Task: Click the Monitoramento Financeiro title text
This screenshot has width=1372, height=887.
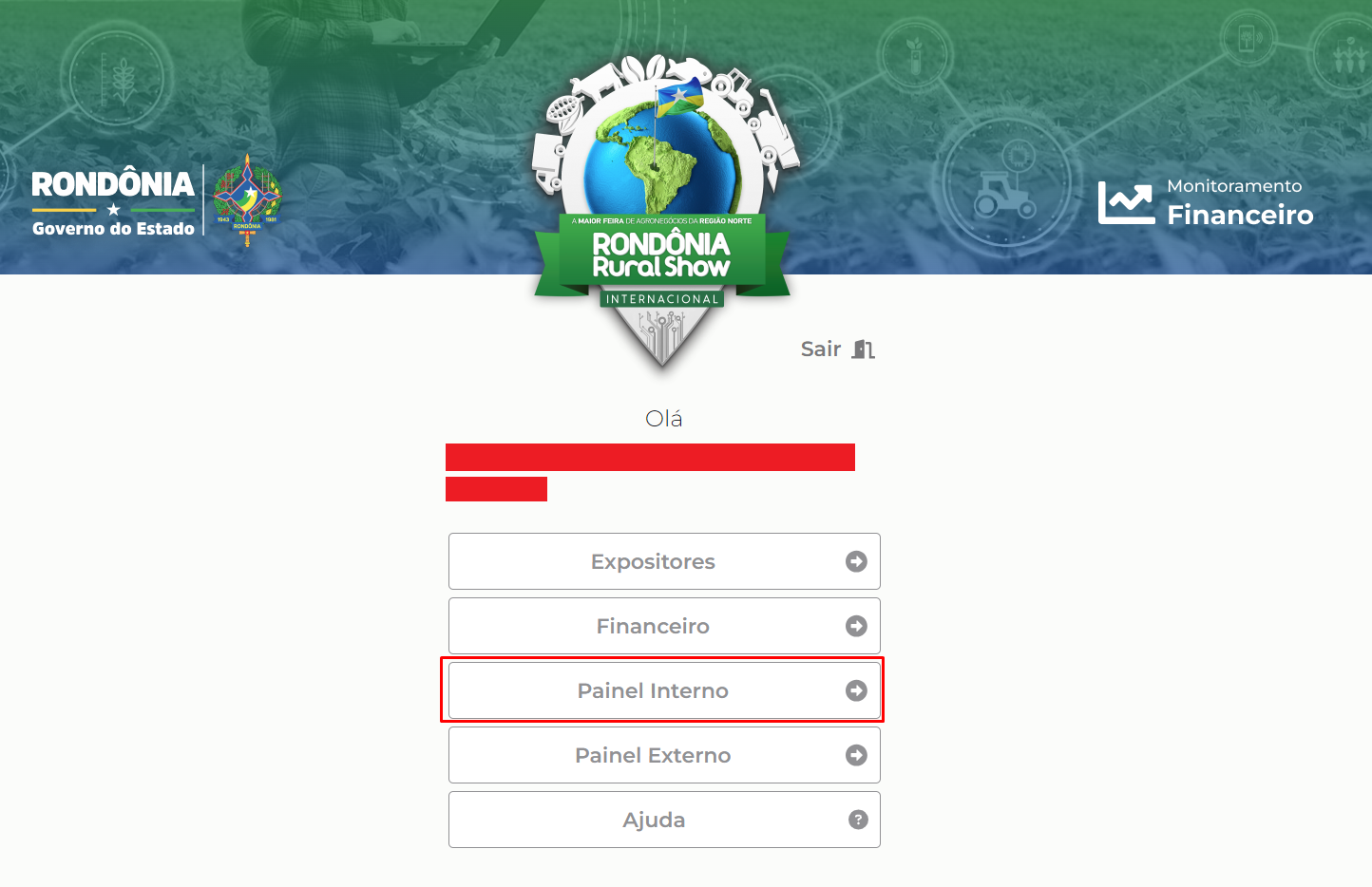Action: tap(1240, 202)
